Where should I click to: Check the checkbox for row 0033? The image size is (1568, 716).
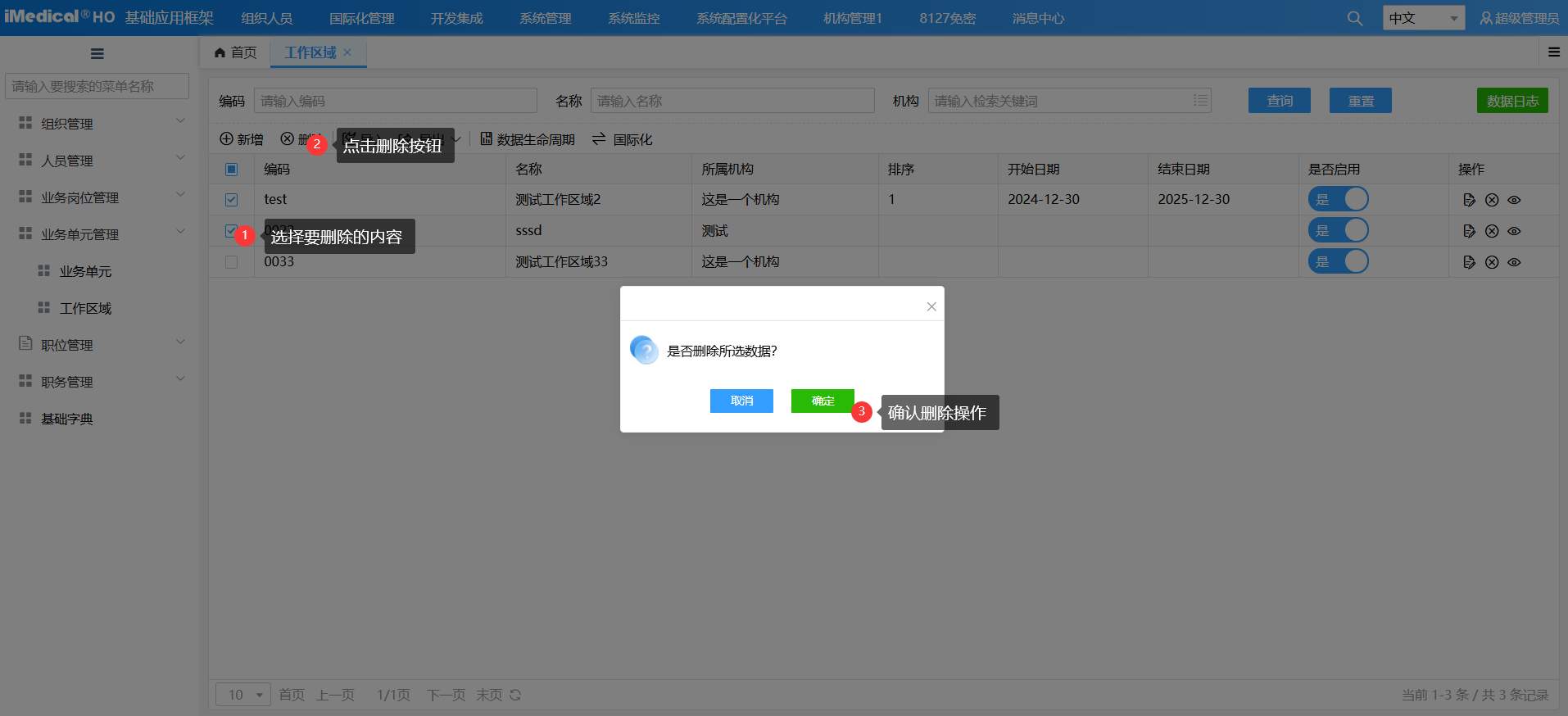point(232,262)
